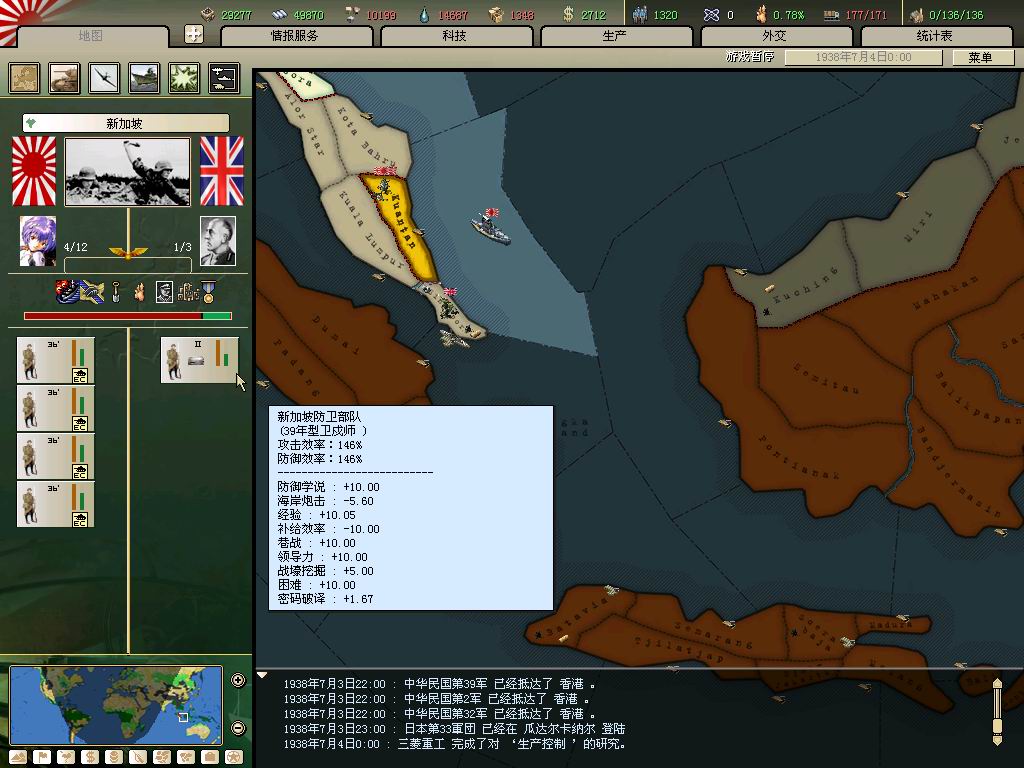
Task: Switch to political map mode (flag icon)
Action: point(42,757)
